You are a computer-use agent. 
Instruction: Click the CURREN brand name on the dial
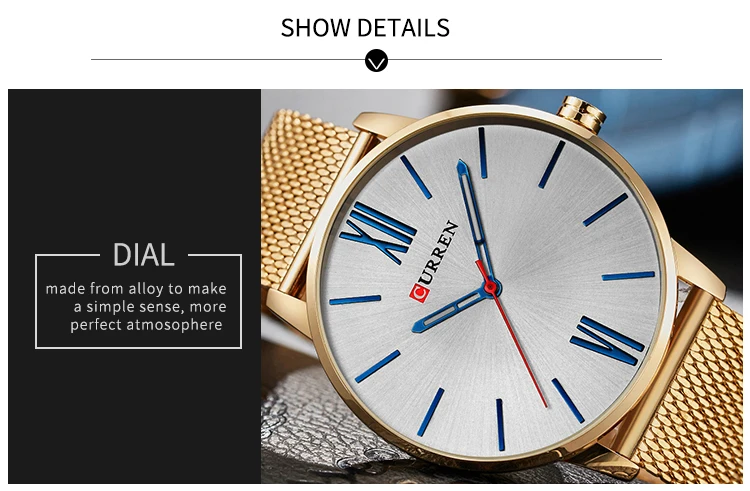440,252
